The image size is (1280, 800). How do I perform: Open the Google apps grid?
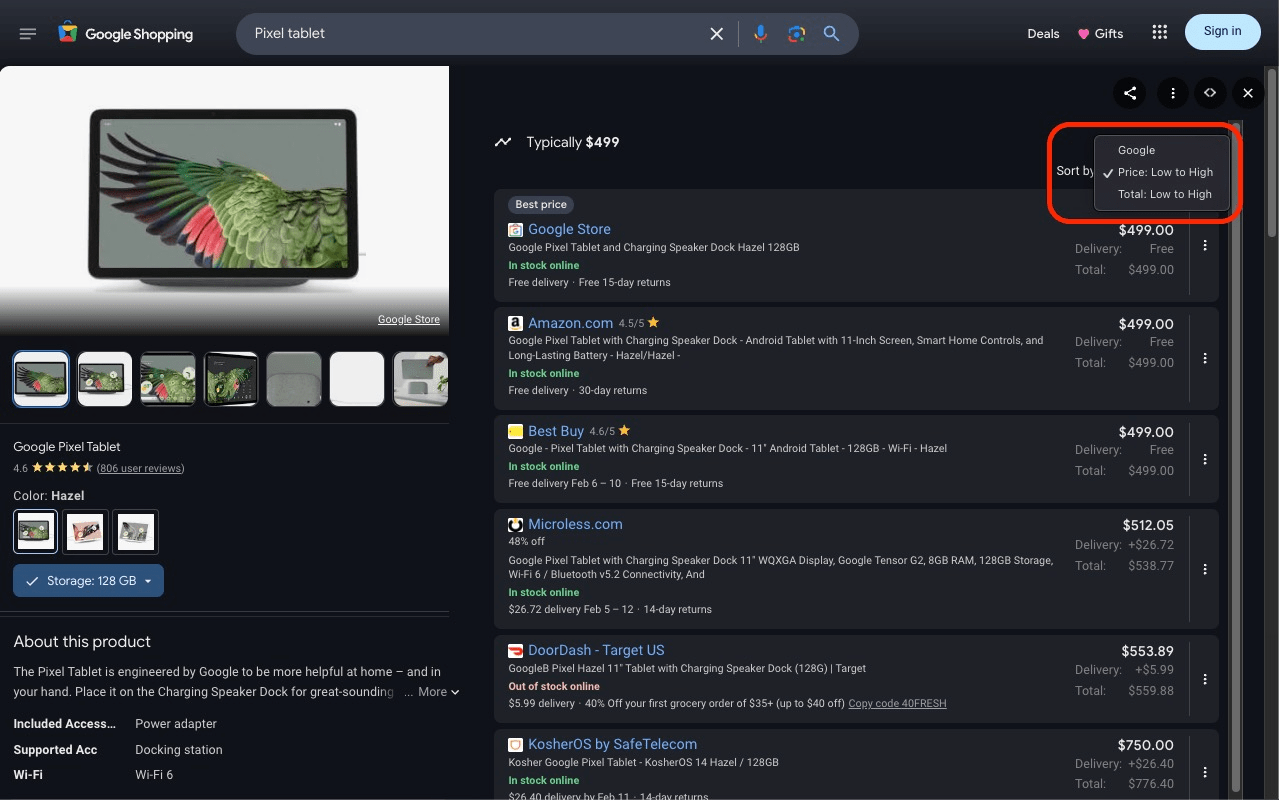click(x=1160, y=33)
